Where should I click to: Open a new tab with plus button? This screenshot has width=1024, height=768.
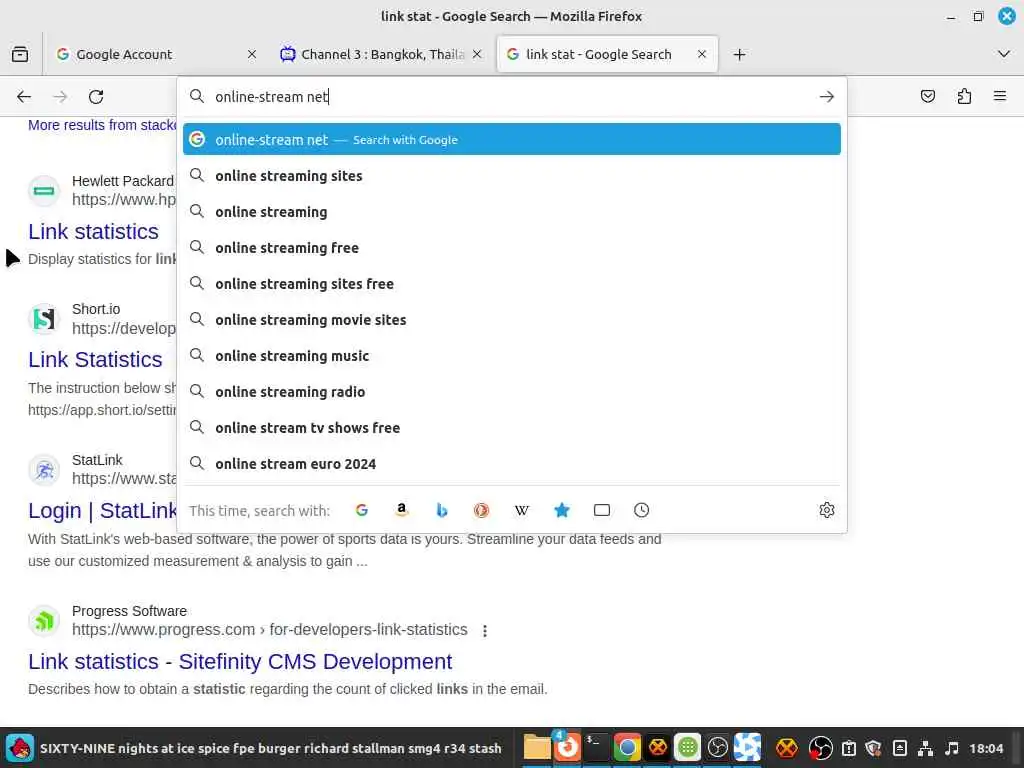pyautogui.click(x=739, y=55)
